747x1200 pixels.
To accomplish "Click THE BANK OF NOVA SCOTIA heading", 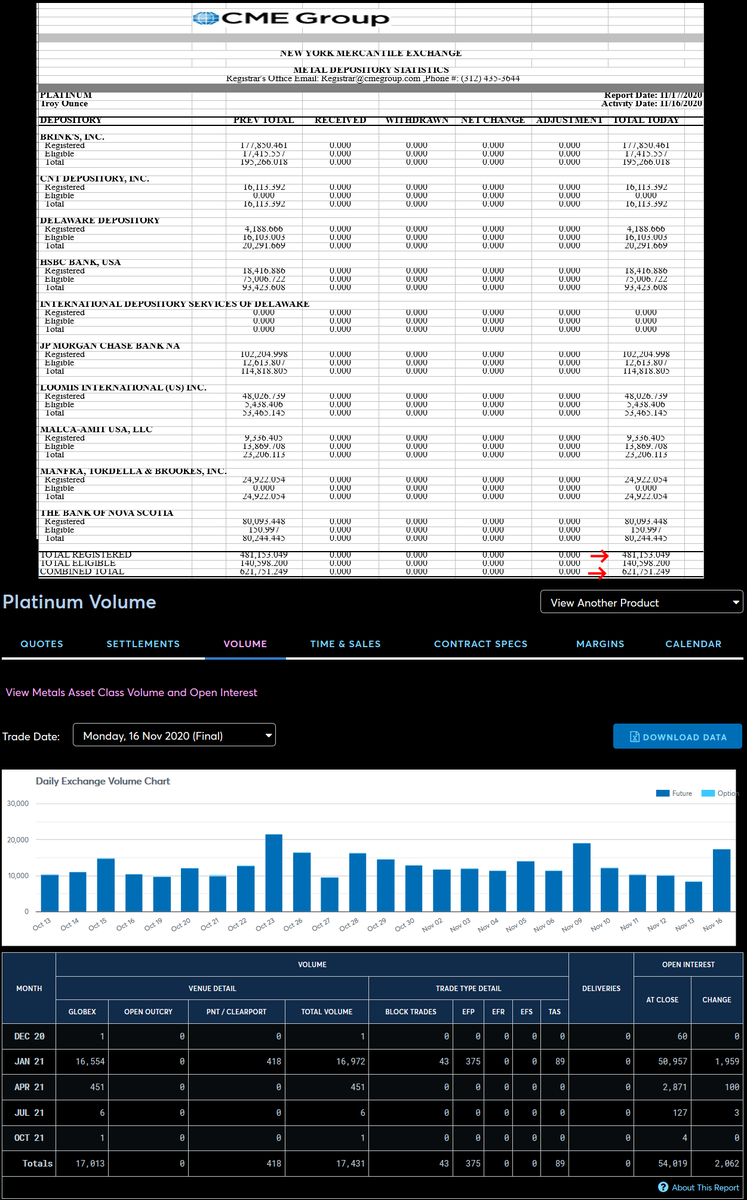I will point(106,513).
